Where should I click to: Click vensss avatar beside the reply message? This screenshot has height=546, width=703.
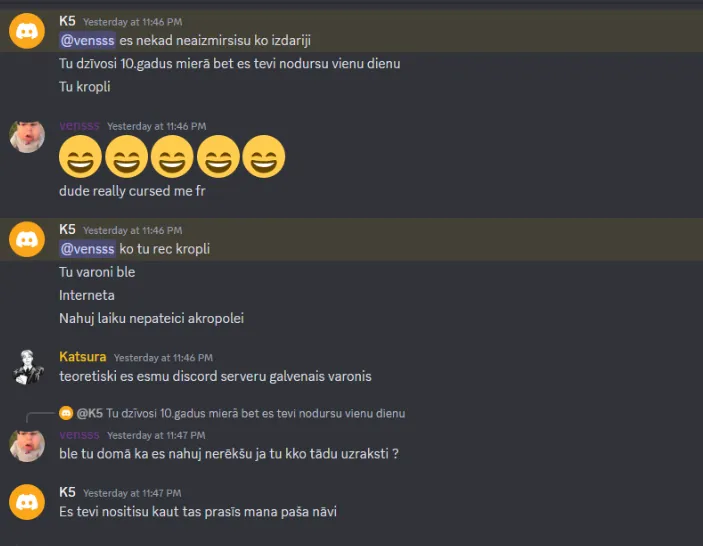(x=27, y=445)
